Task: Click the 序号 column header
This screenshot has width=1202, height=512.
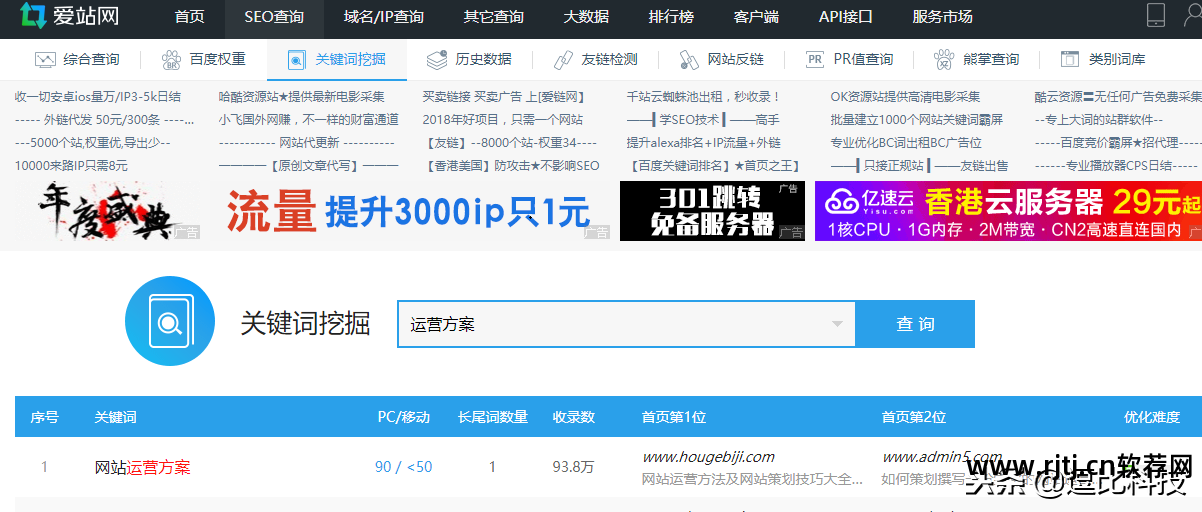Action: [x=45, y=417]
